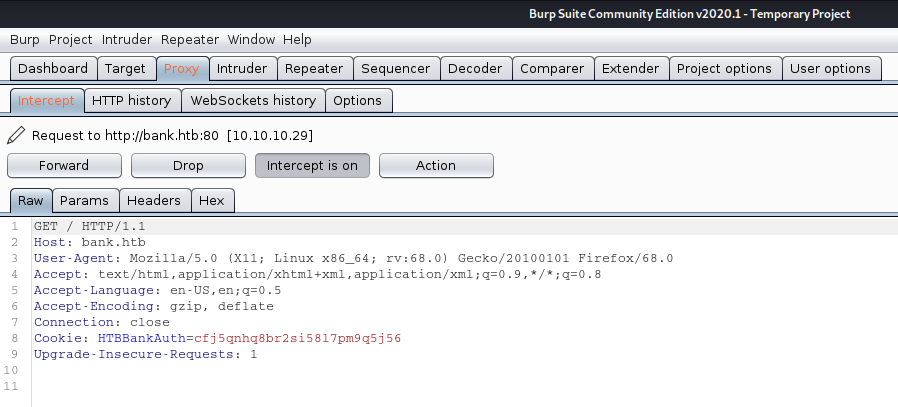Open the Action dropdown button
The height and width of the screenshot is (407, 898).
pos(436,165)
